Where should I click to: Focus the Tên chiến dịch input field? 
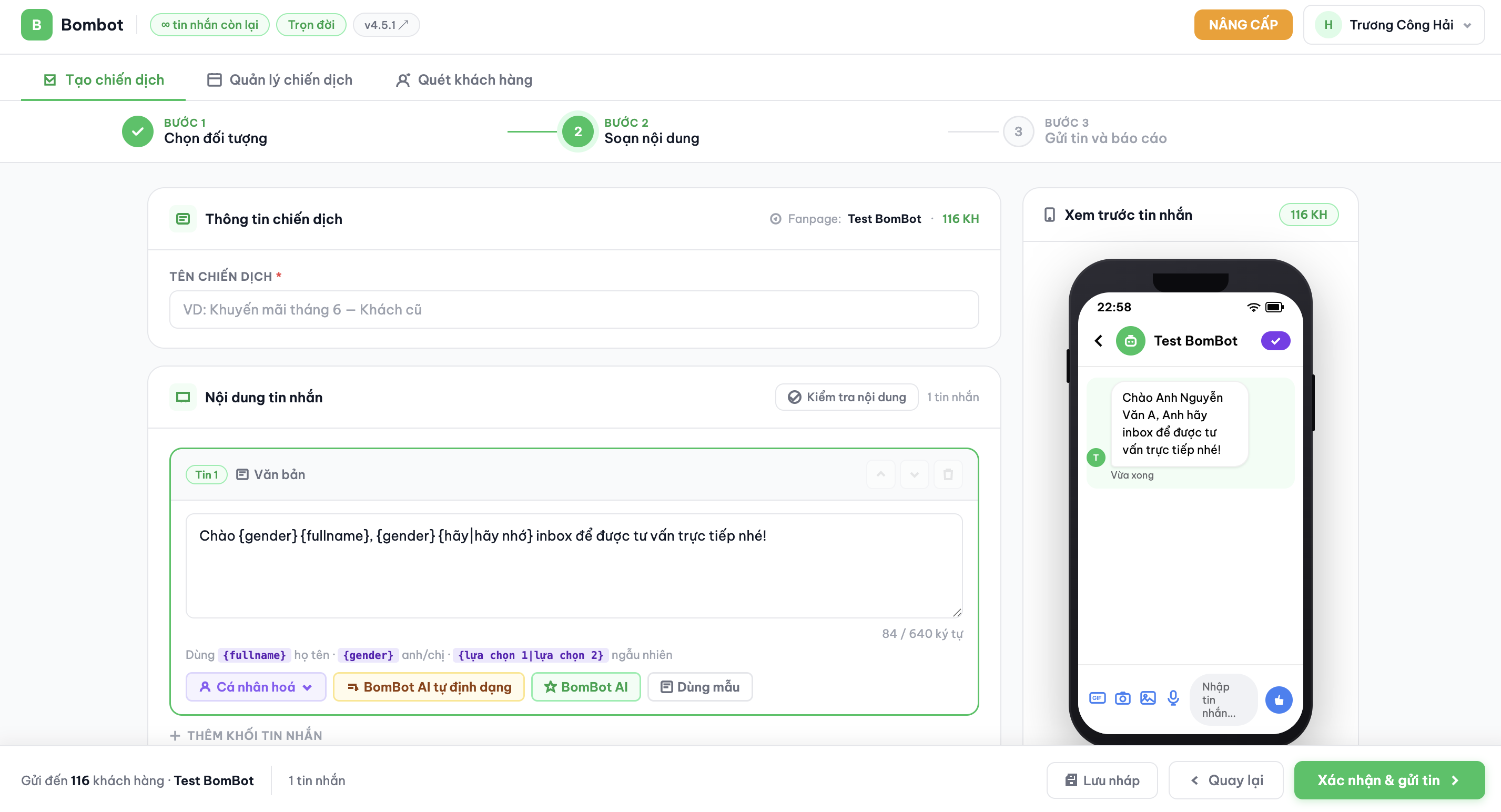[x=573, y=309]
